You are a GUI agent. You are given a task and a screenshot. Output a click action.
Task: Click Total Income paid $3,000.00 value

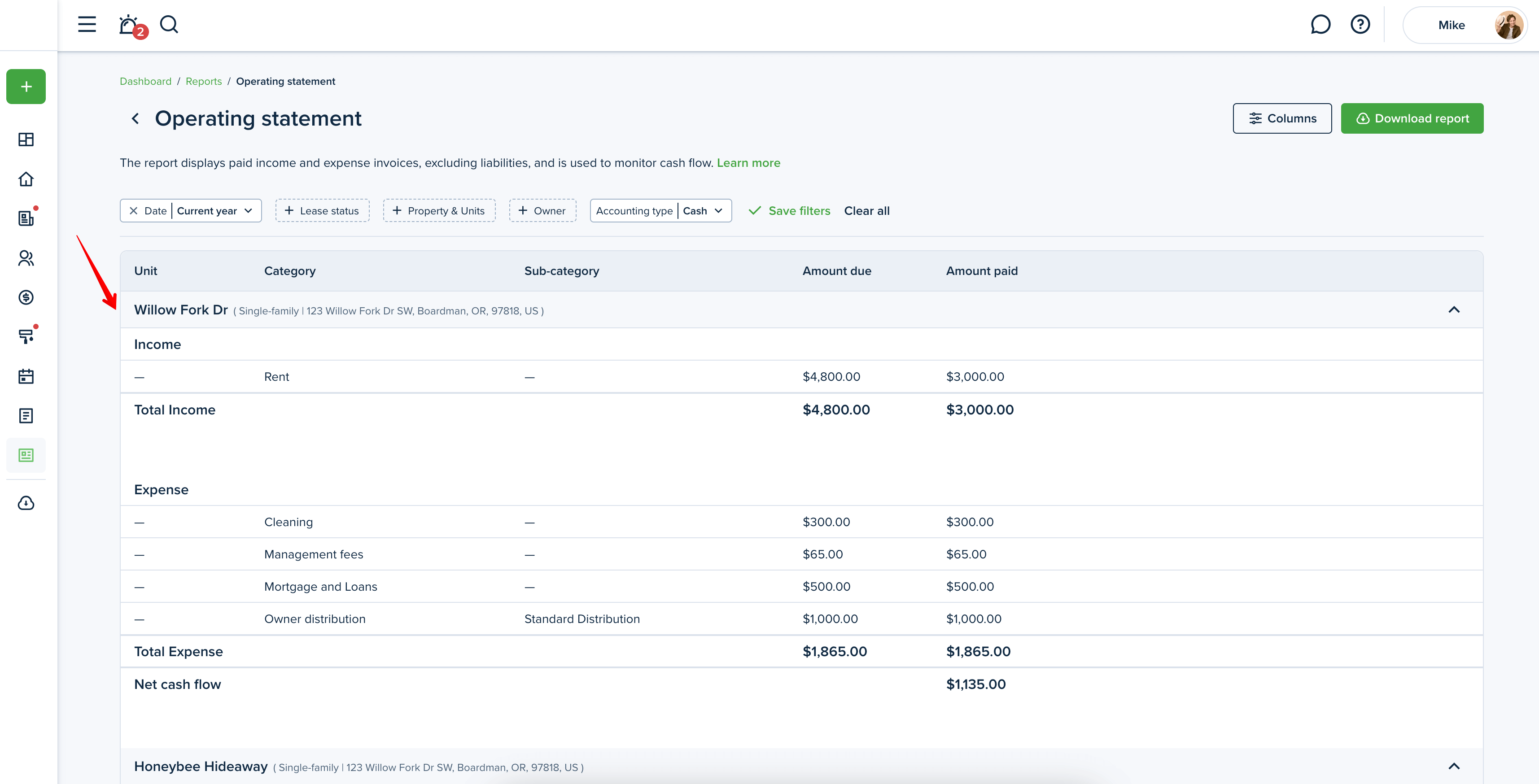[980, 410]
